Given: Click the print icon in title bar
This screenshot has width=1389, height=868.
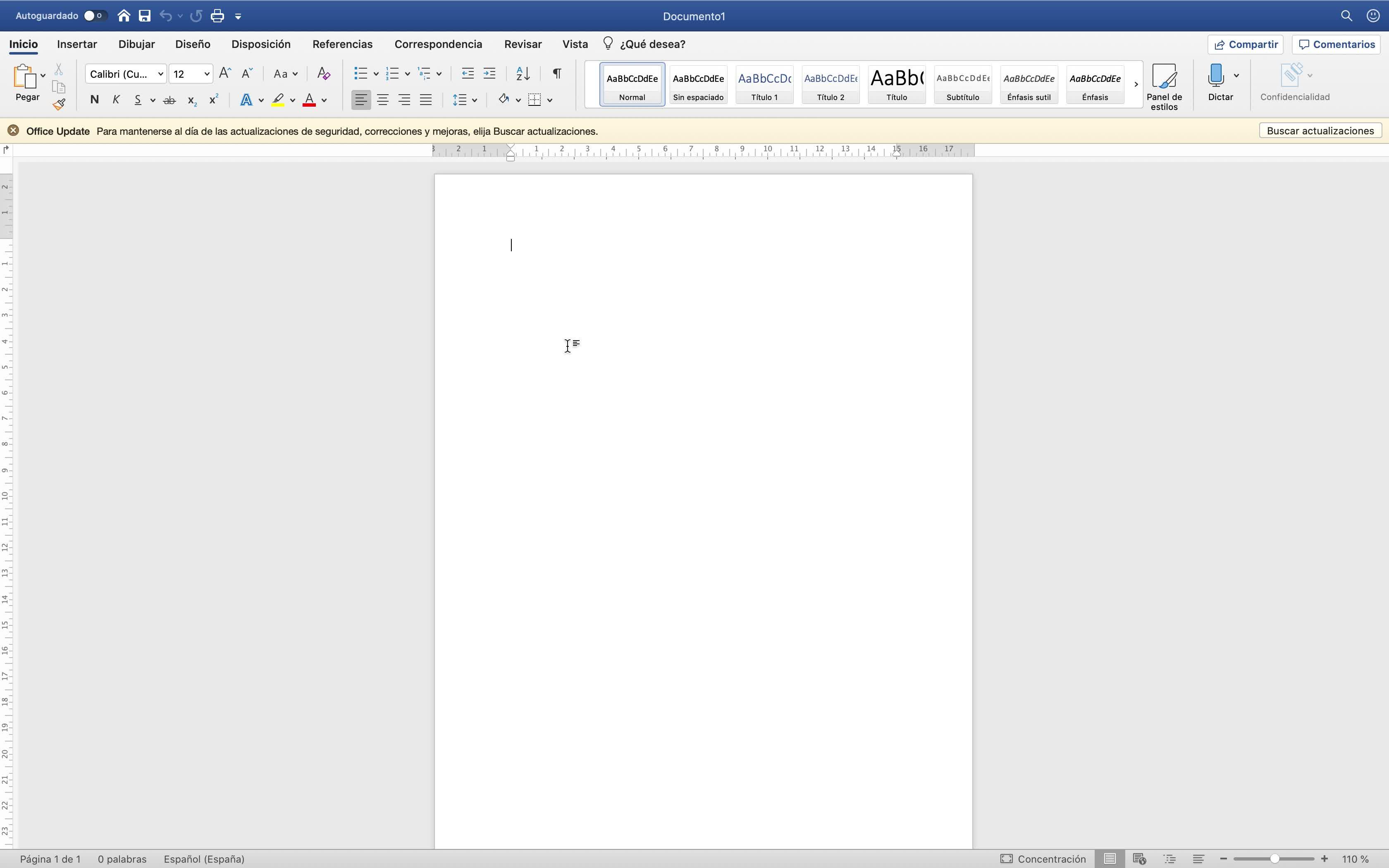Looking at the screenshot, I should pyautogui.click(x=217, y=16).
